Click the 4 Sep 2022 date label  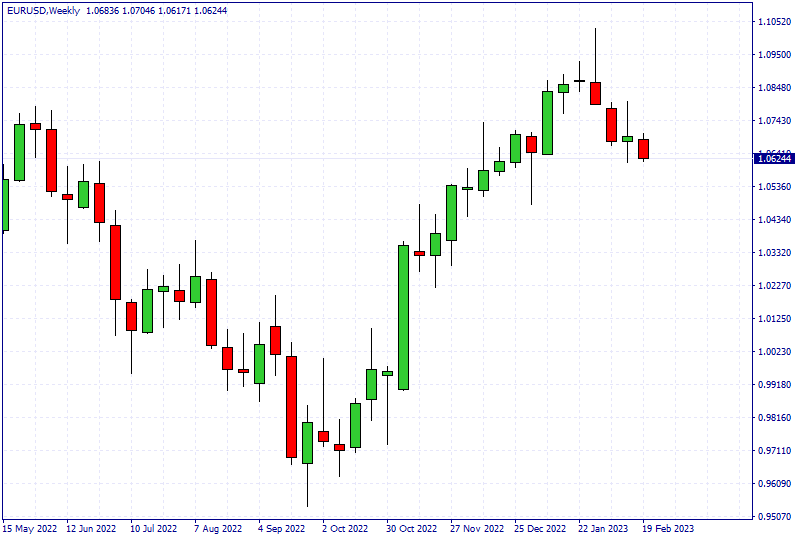click(x=281, y=529)
